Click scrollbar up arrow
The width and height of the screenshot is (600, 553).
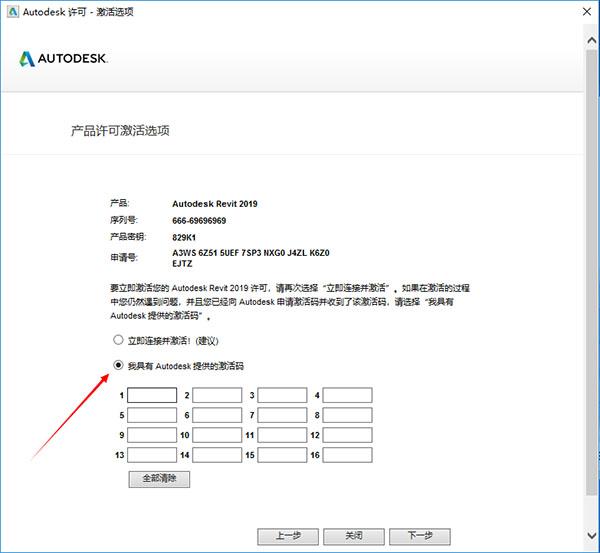[592, 39]
